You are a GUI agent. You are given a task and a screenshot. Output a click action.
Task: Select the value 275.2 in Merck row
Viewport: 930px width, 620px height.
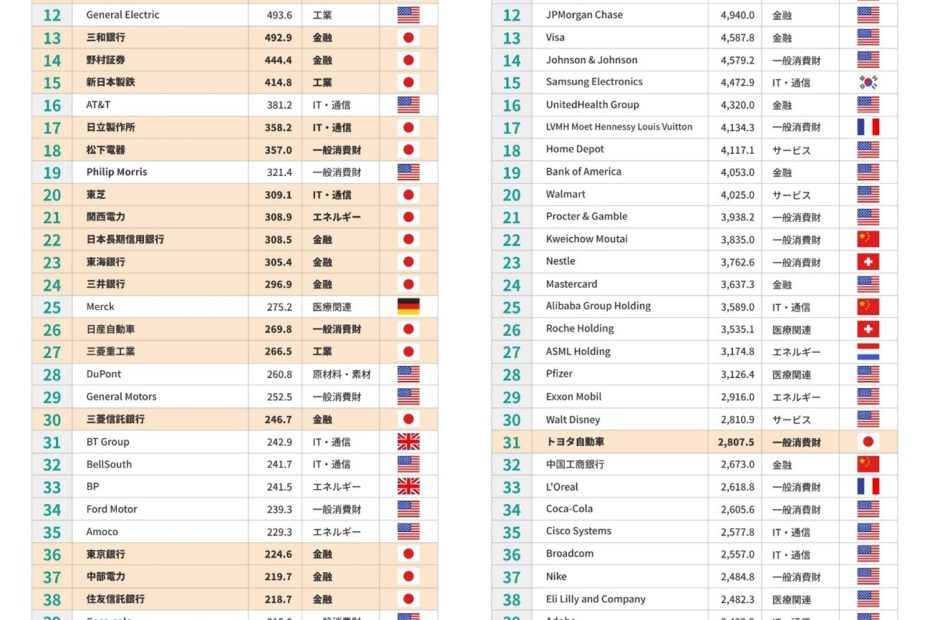tap(279, 307)
